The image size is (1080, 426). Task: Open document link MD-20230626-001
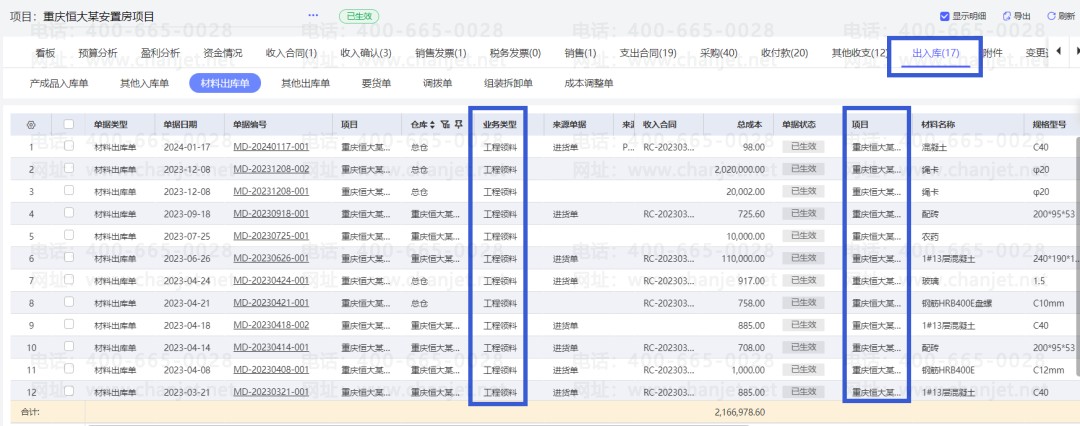[271, 258]
